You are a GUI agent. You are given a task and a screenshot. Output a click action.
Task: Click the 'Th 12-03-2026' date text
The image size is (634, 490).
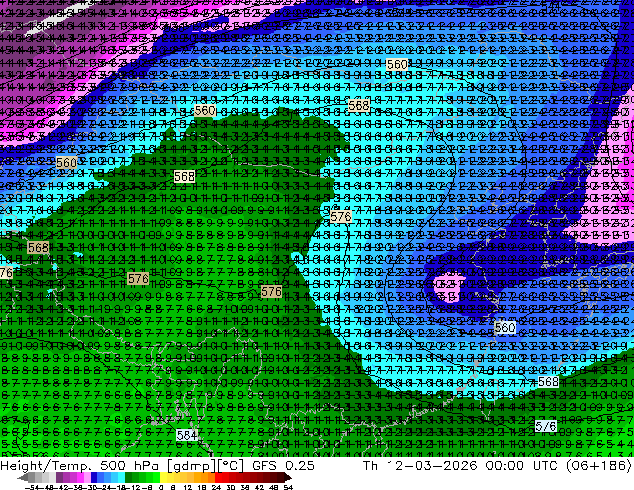(420, 465)
